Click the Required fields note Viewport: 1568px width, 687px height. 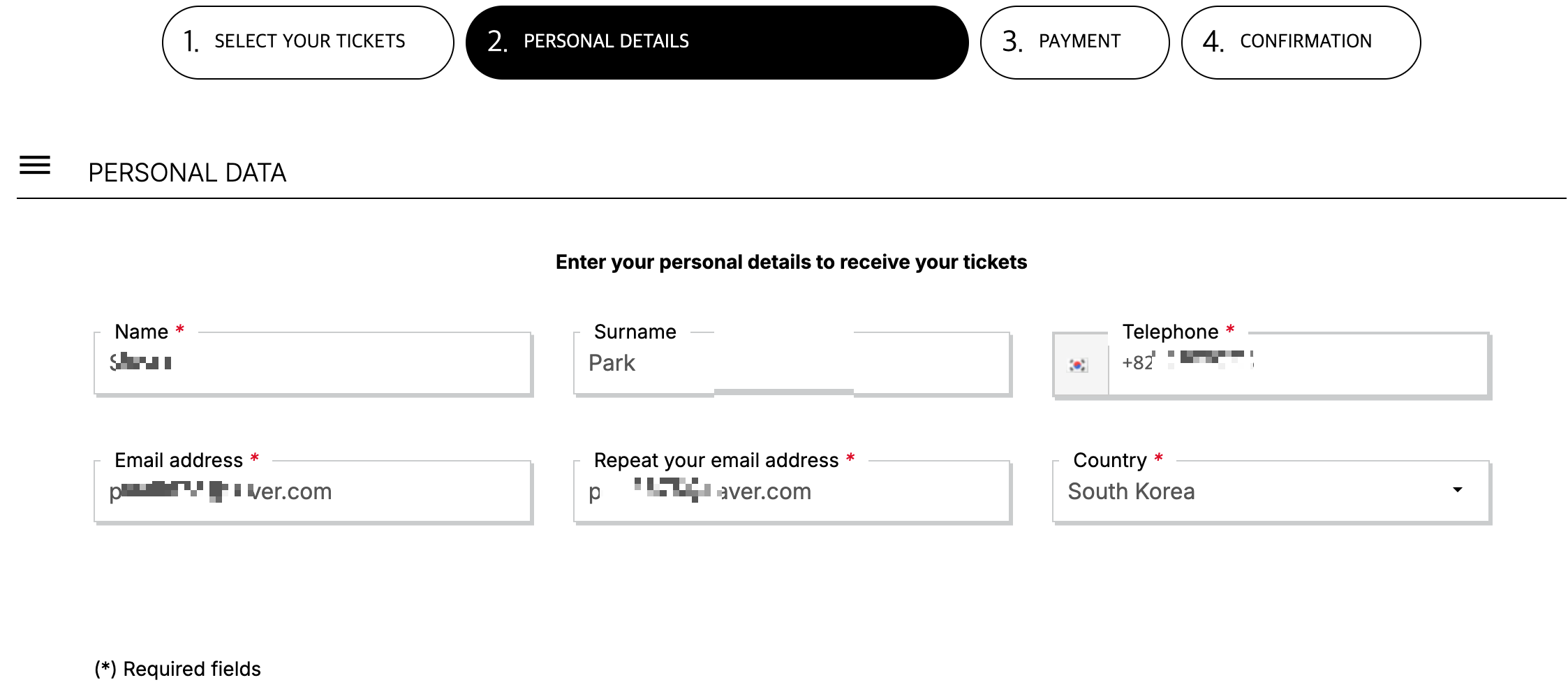[178, 669]
